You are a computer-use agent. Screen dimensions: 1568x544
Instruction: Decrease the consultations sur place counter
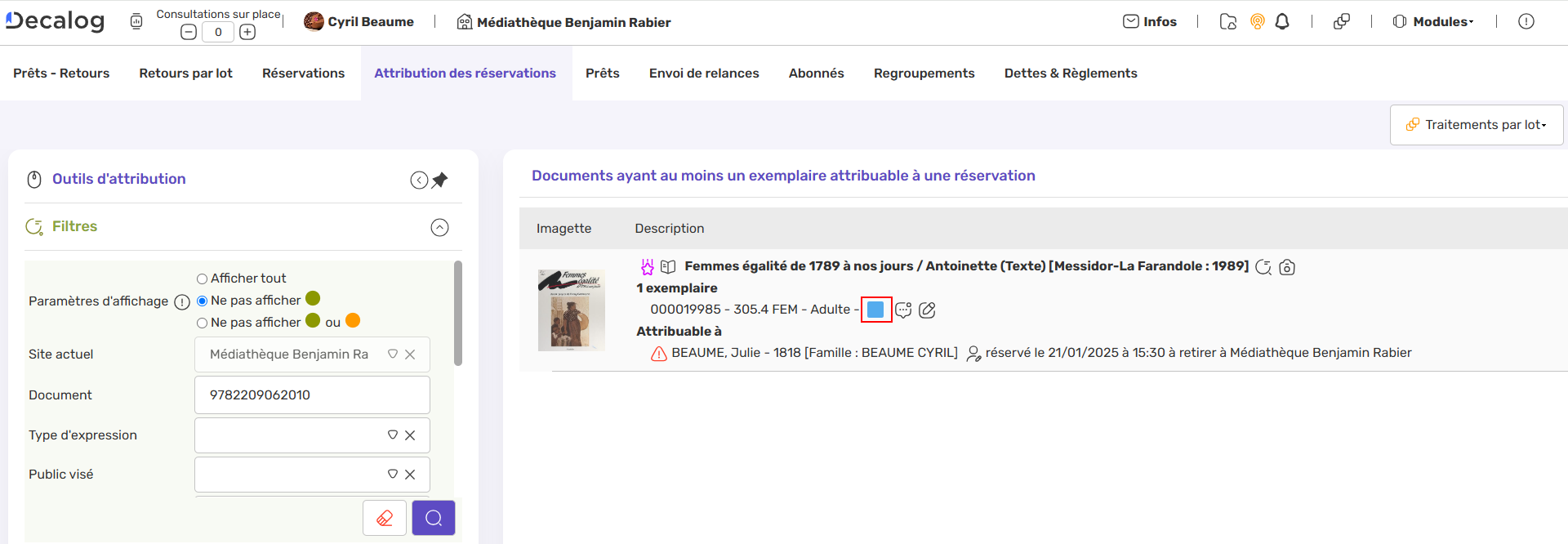click(189, 32)
